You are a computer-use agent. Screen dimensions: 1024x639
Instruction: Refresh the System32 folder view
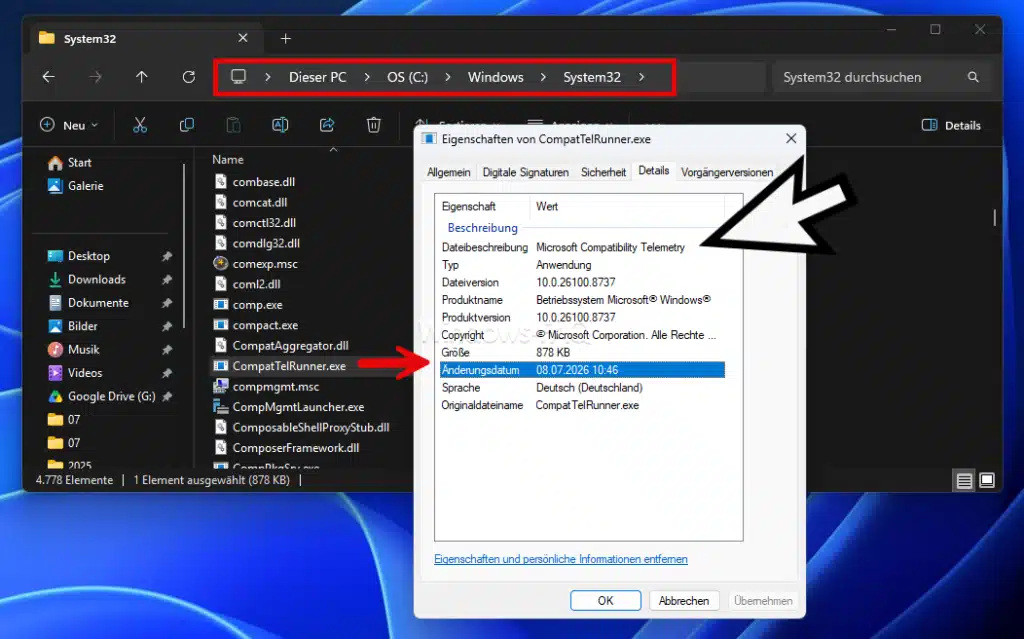coord(189,77)
